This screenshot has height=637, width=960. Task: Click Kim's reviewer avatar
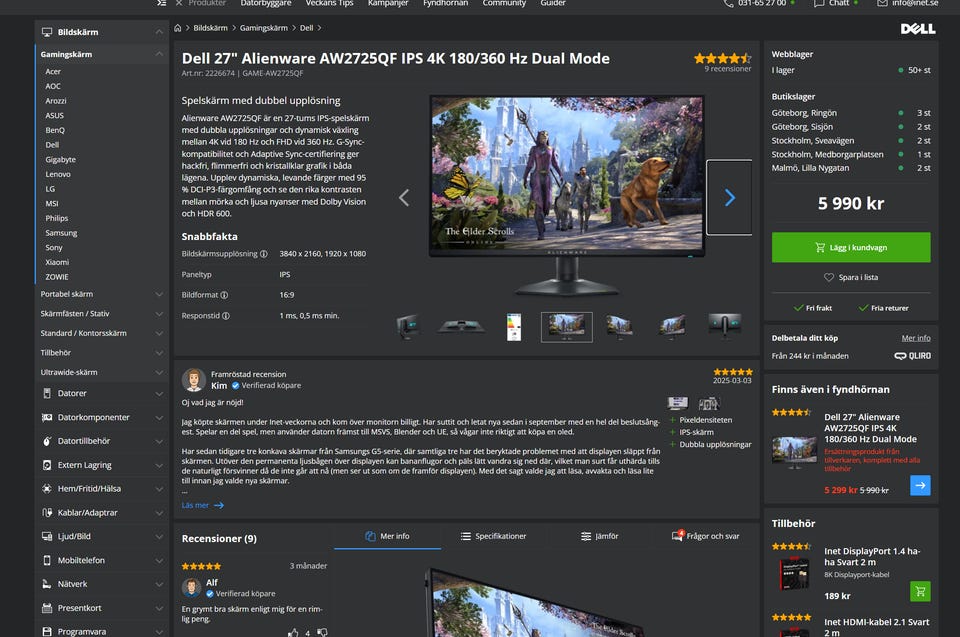point(193,380)
